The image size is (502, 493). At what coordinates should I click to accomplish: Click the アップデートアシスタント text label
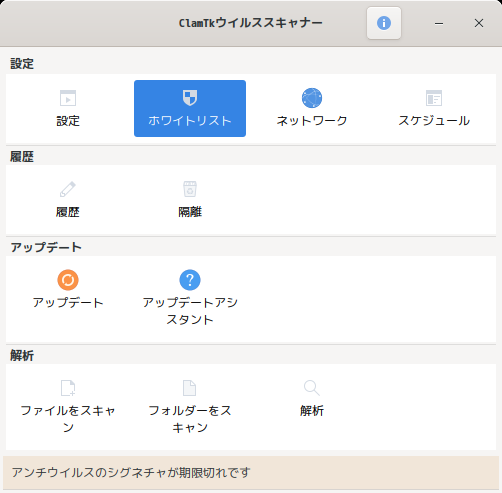click(x=190, y=311)
